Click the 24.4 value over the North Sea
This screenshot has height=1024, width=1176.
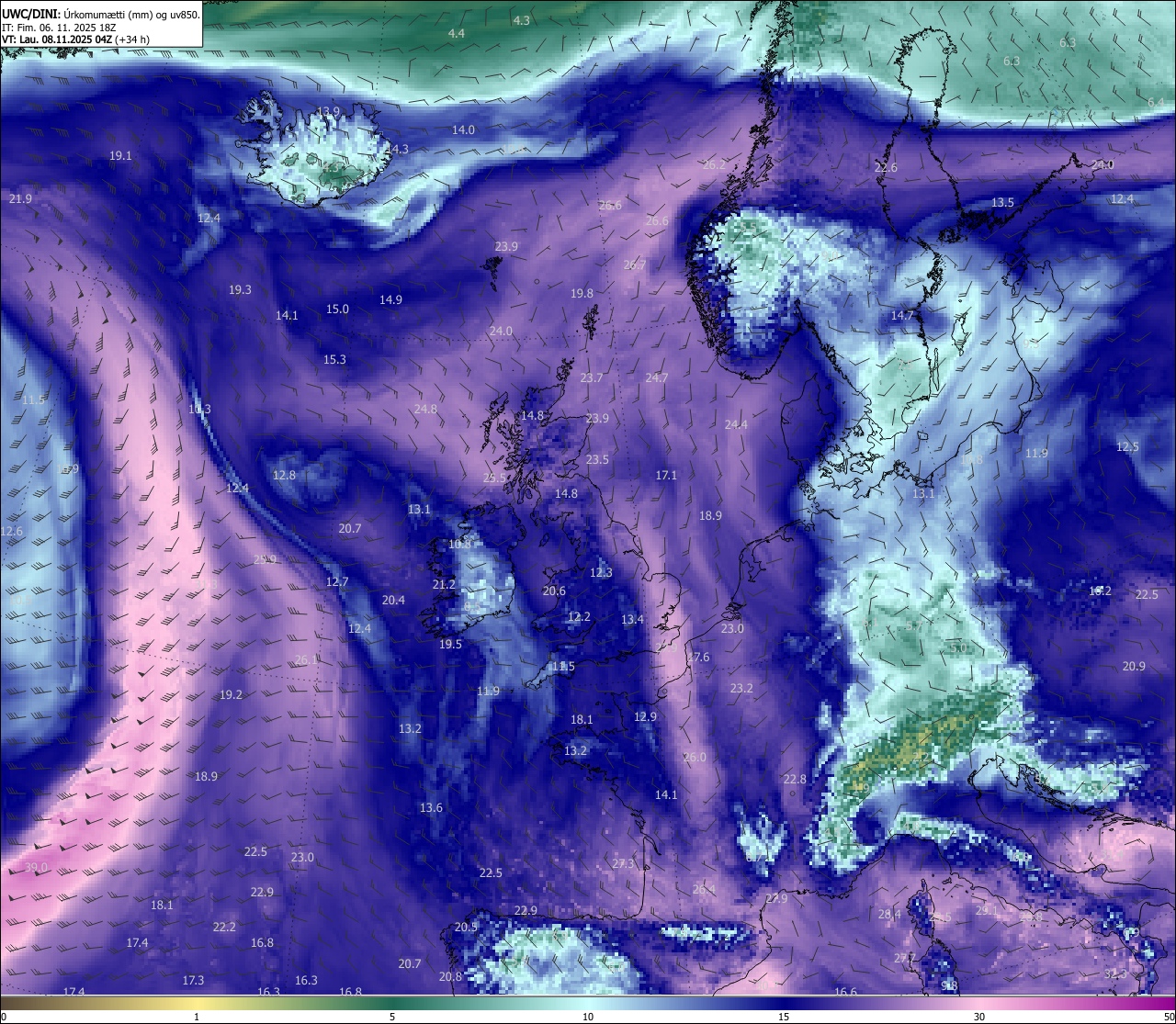tap(736, 425)
